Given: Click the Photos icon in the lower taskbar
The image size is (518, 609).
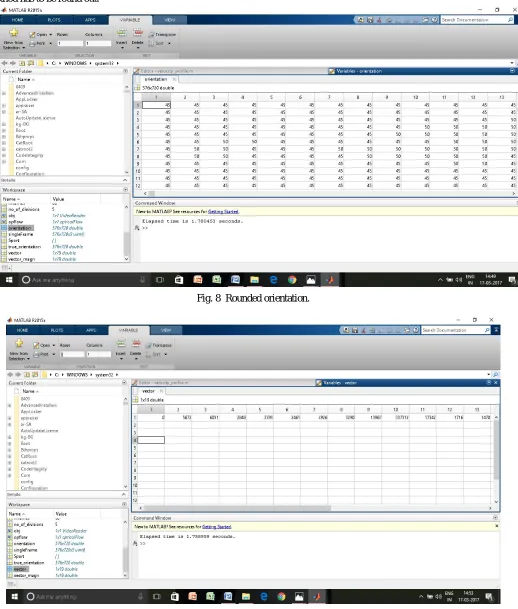Looking at the screenshot, I should click(x=299, y=597).
